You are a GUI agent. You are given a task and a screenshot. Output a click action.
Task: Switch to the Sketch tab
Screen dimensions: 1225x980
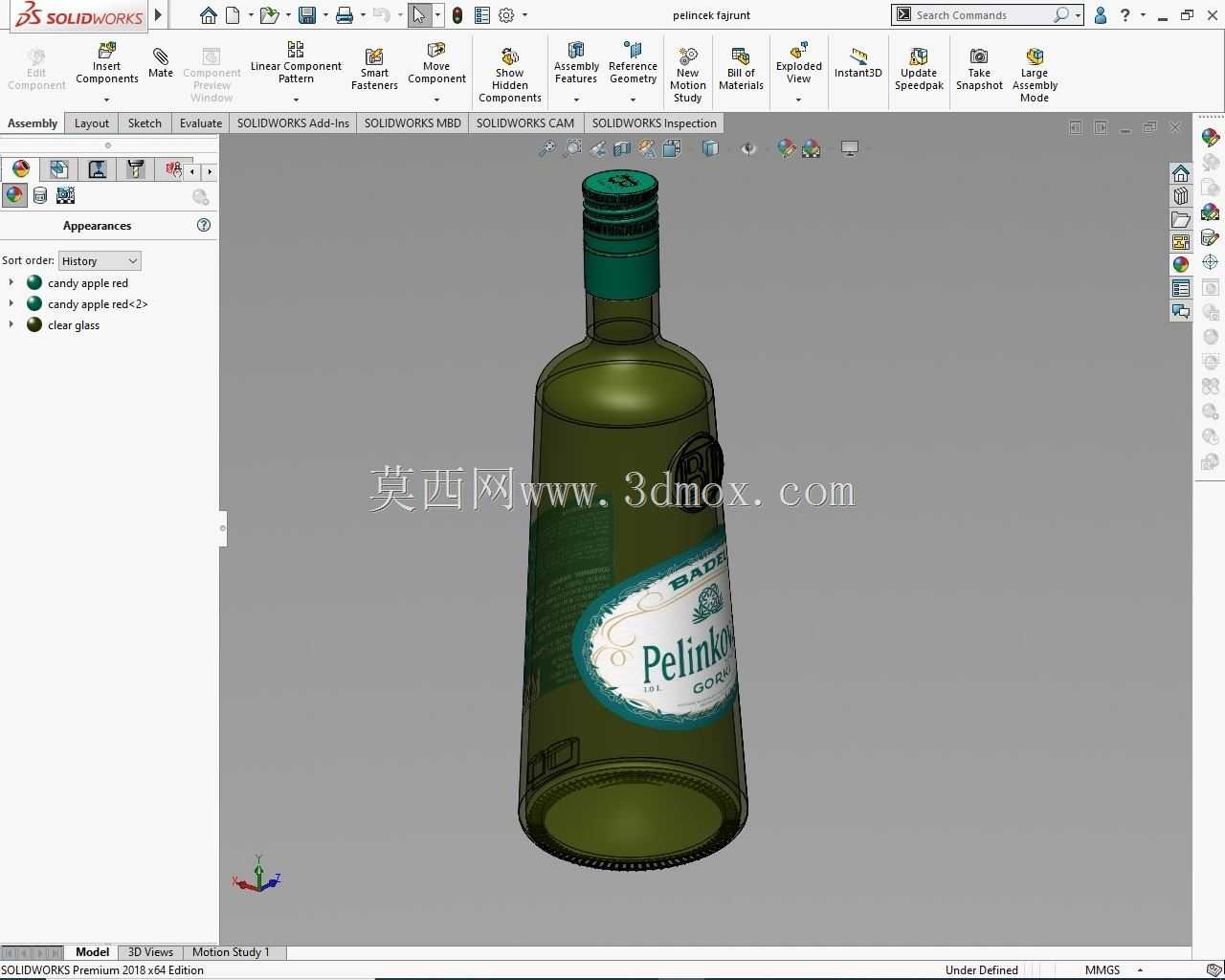(145, 122)
